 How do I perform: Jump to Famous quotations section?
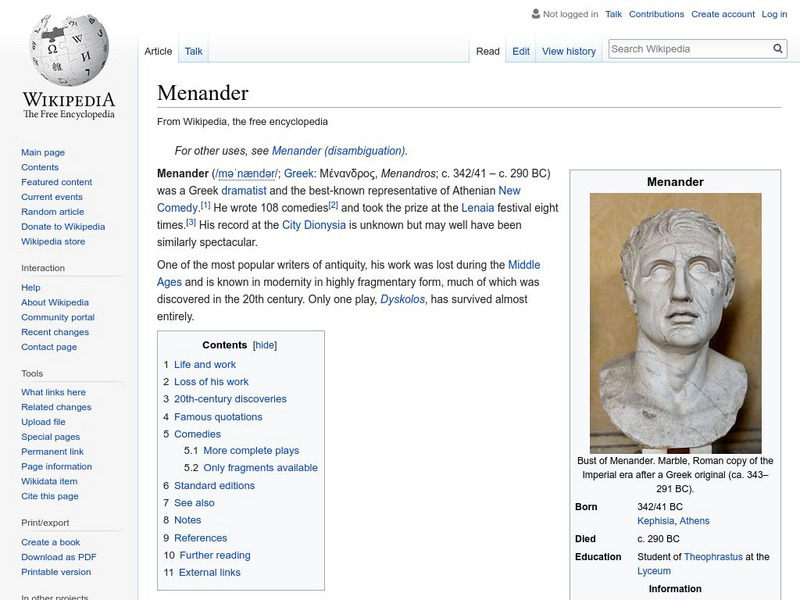pos(218,417)
